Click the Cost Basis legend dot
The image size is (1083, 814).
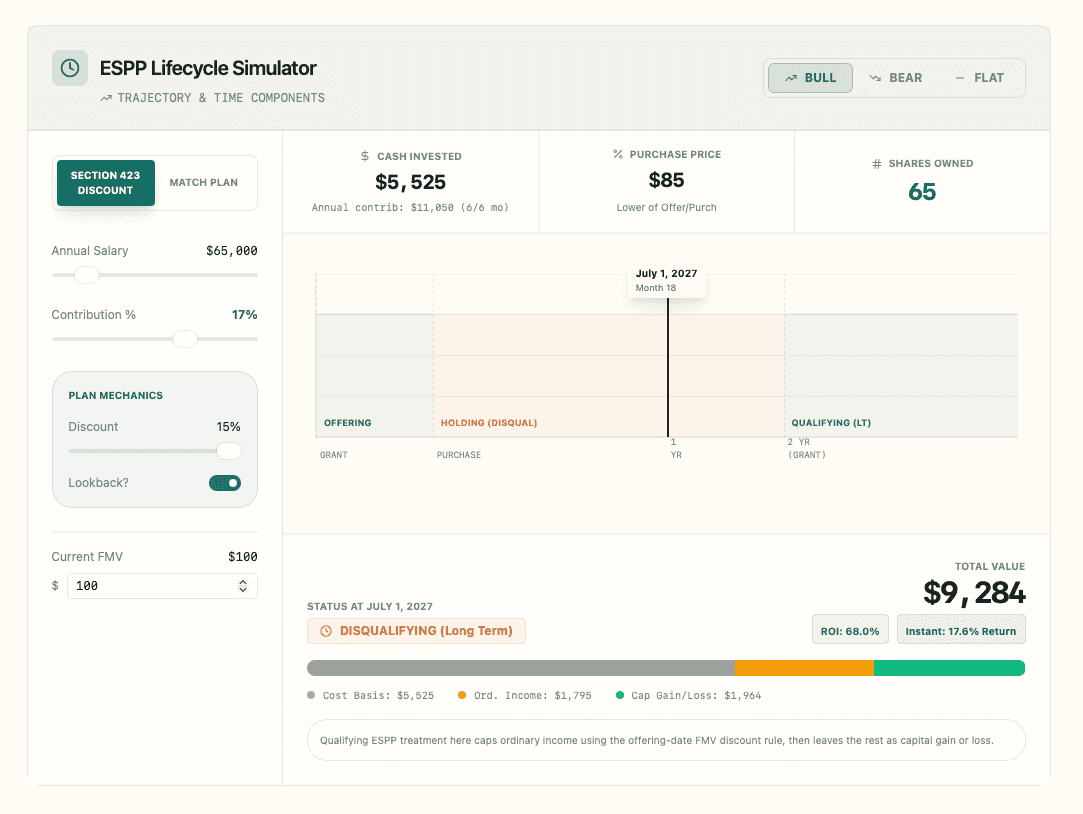[x=313, y=694]
